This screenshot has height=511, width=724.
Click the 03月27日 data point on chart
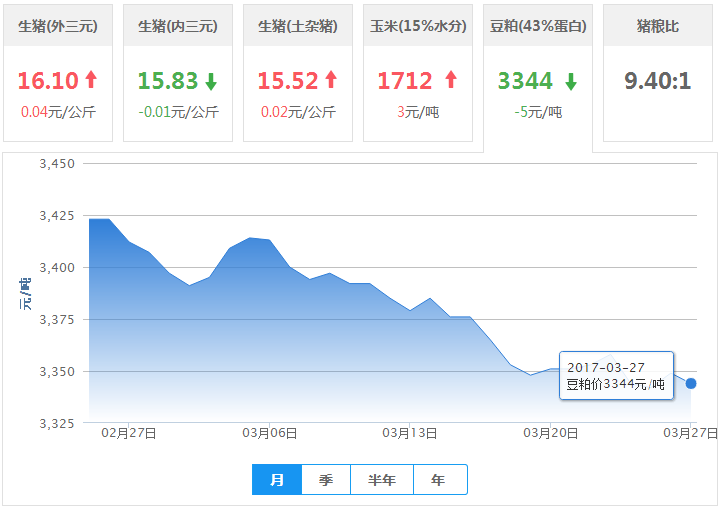pos(691,383)
